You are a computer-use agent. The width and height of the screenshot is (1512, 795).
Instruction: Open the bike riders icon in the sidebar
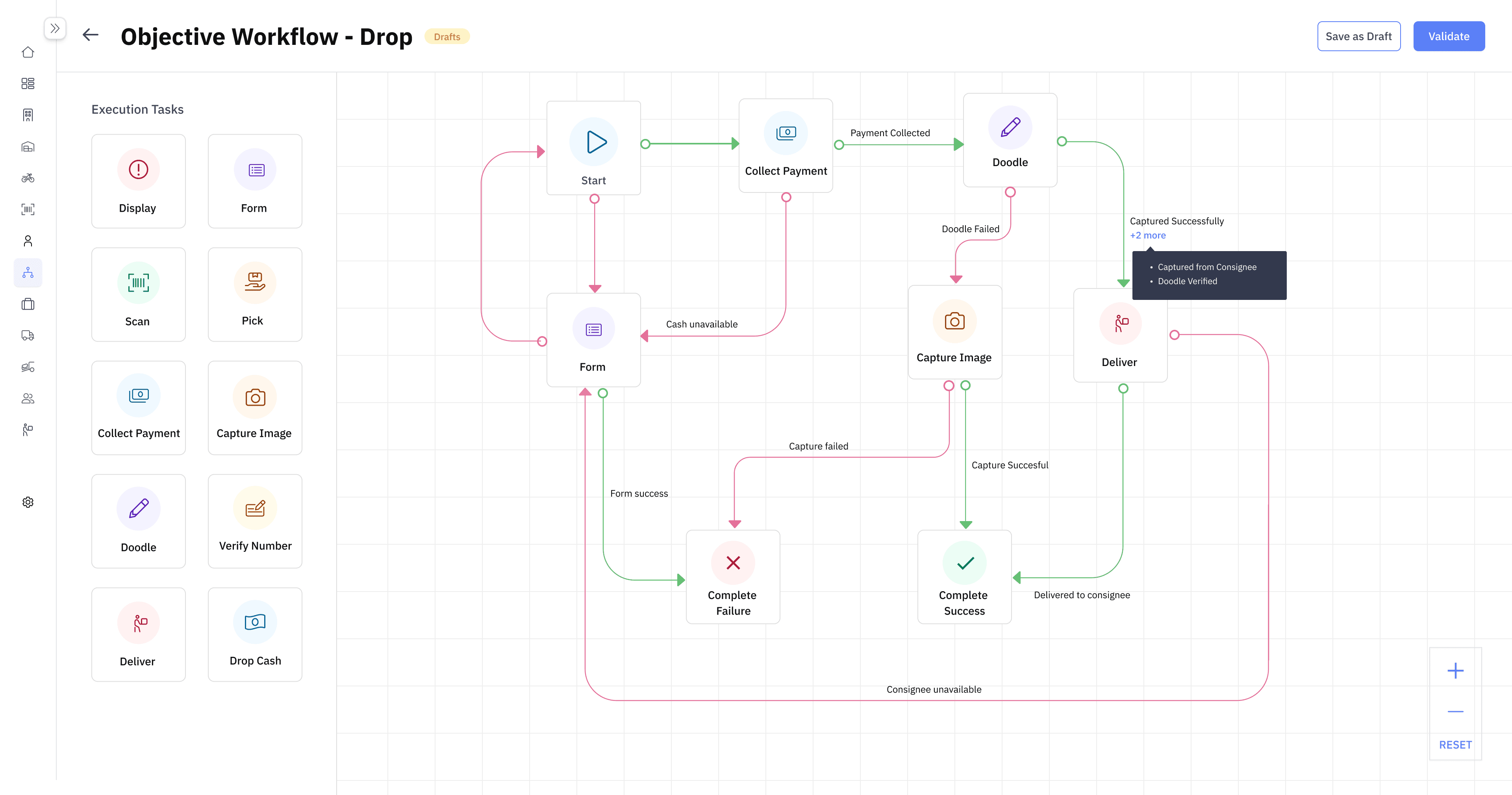[28, 178]
